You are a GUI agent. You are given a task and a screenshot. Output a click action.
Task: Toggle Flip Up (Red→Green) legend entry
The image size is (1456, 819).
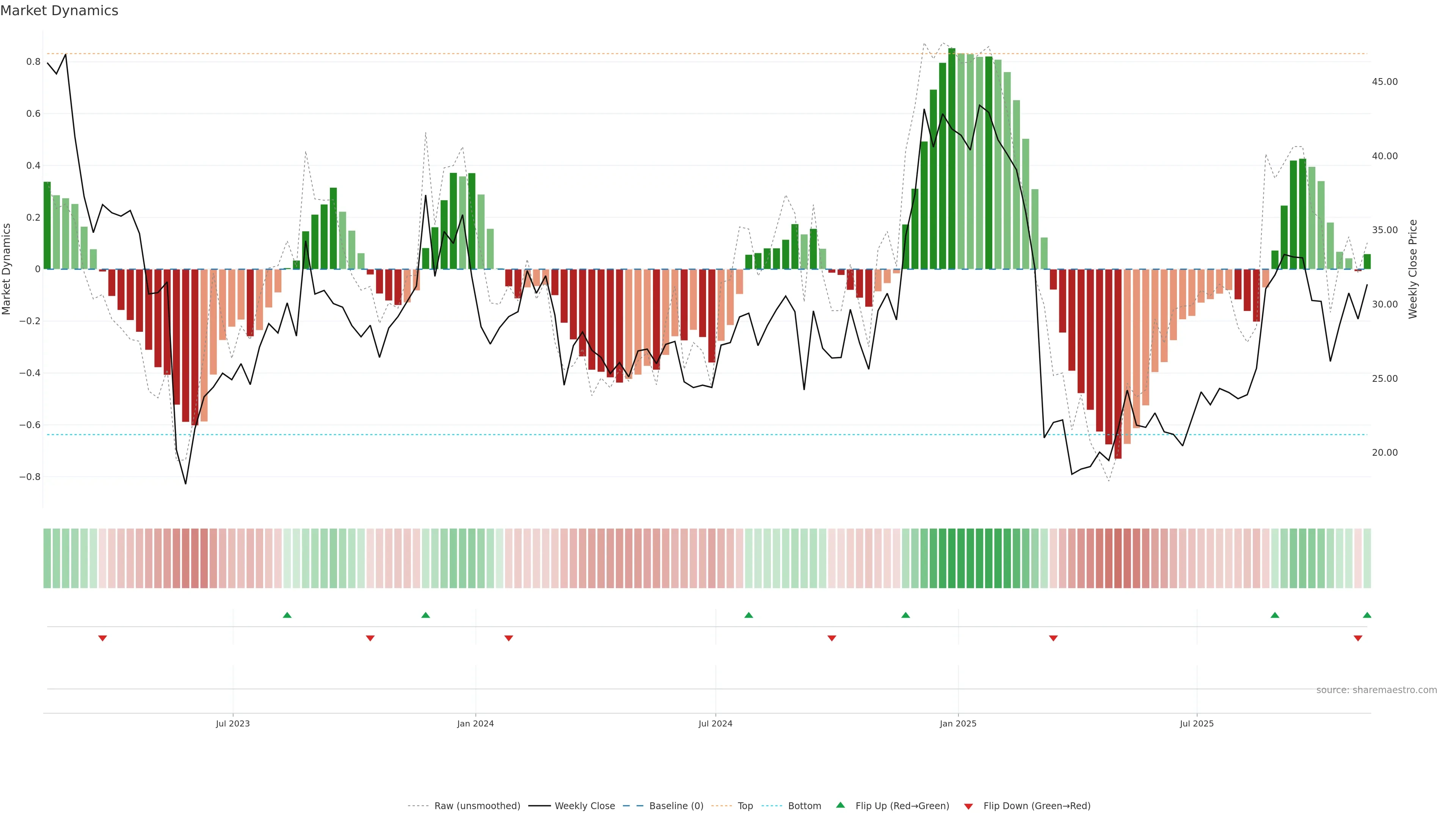(902, 805)
